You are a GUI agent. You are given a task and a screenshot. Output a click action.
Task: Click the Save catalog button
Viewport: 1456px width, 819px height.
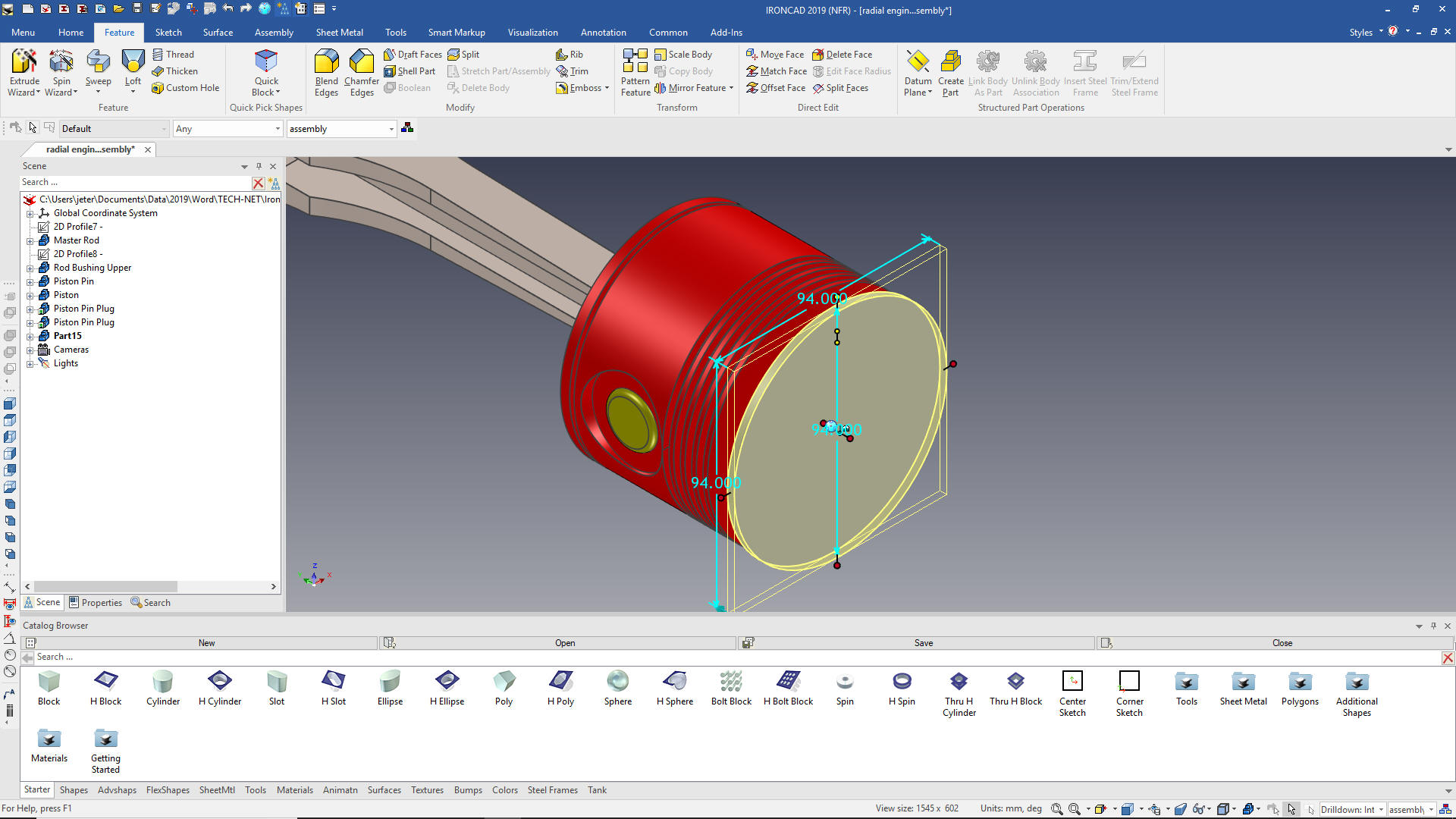pos(923,643)
